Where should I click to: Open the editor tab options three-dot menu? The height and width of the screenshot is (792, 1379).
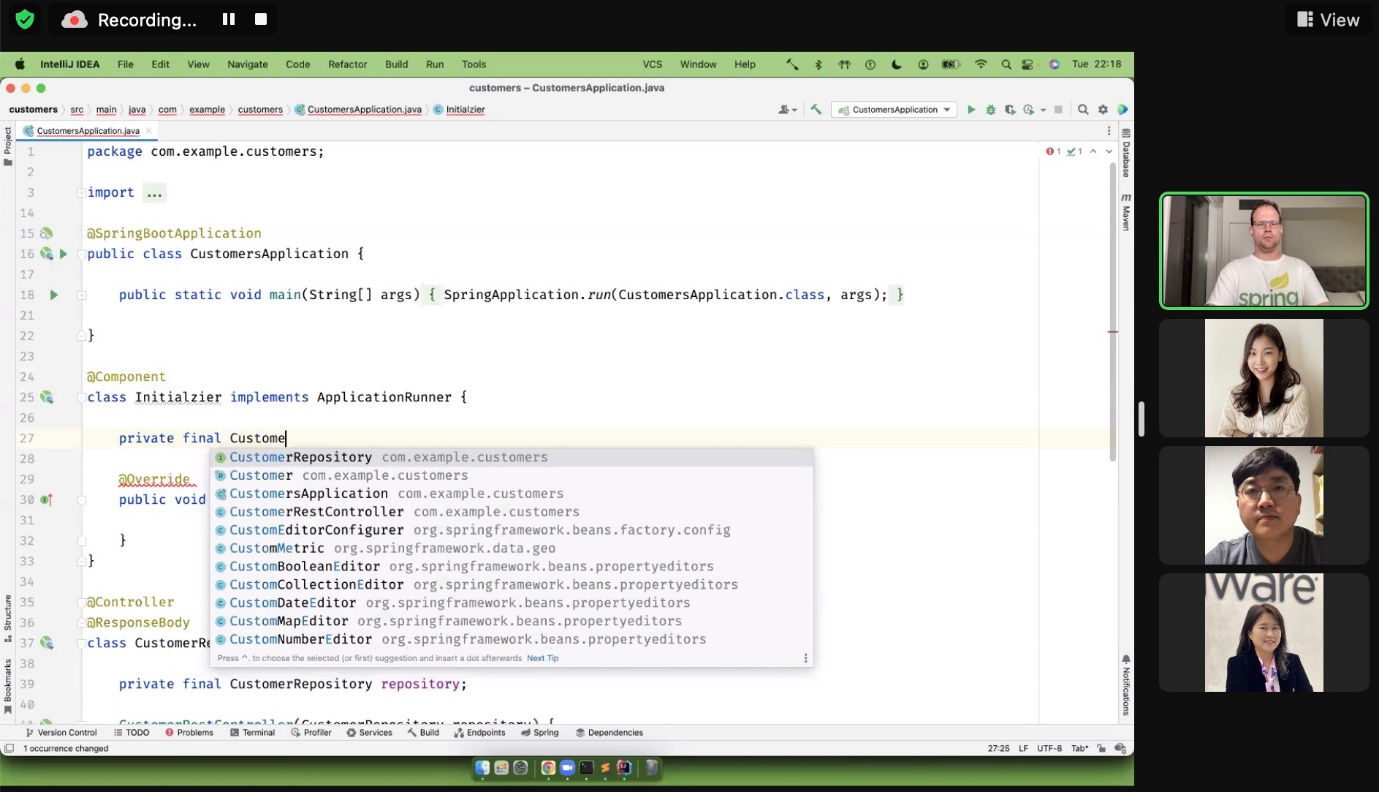[1109, 131]
